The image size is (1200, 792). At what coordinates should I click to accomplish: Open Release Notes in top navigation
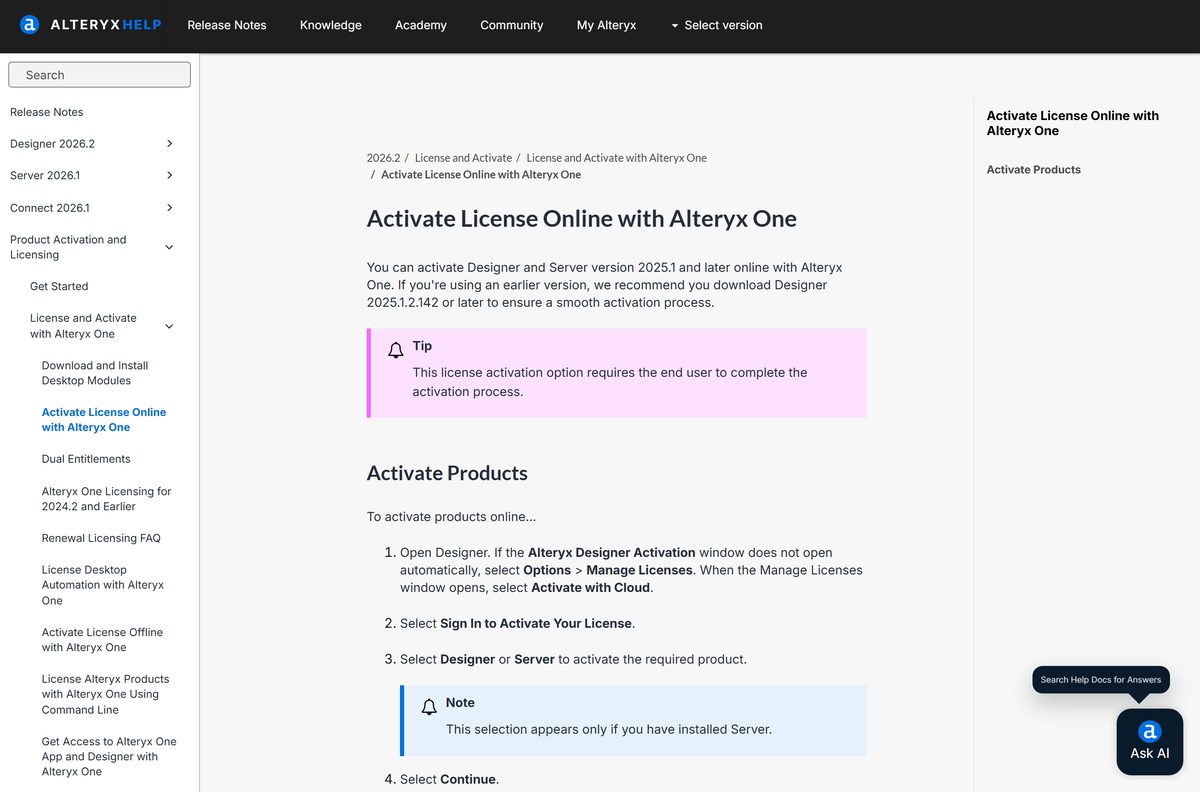(x=227, y=25)
